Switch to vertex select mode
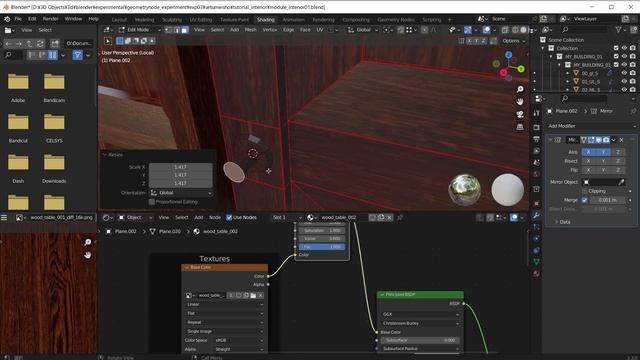640x360 pixels. pos(168,30)
